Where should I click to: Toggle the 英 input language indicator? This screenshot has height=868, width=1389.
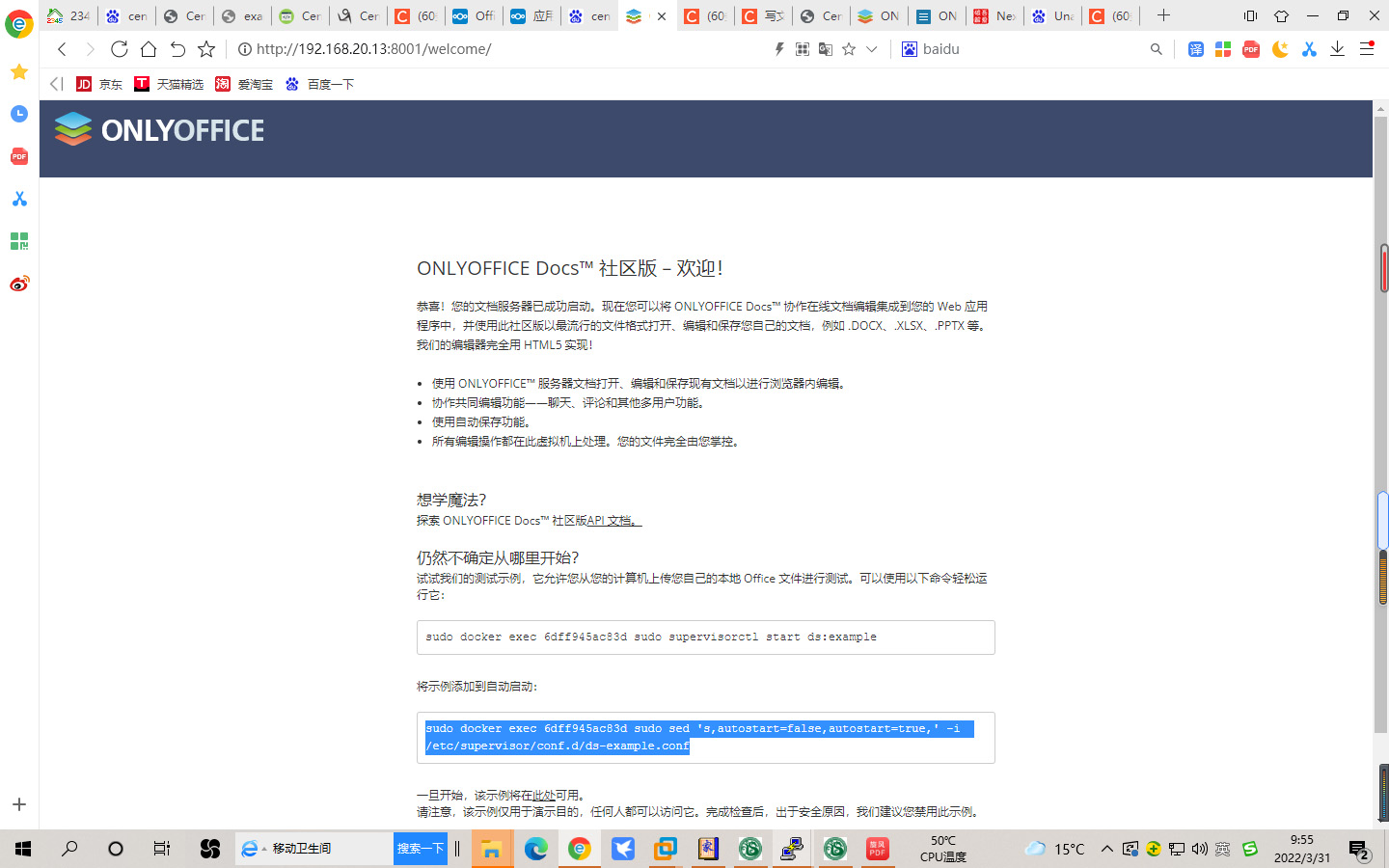(1222, 849)
